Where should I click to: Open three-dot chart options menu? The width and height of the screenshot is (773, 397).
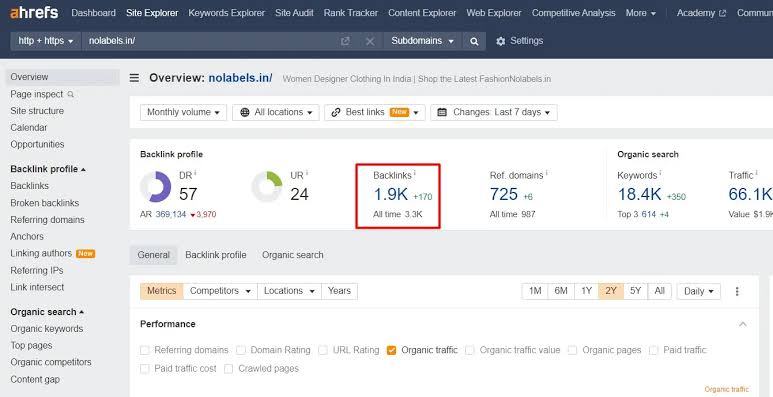[737, 291]
